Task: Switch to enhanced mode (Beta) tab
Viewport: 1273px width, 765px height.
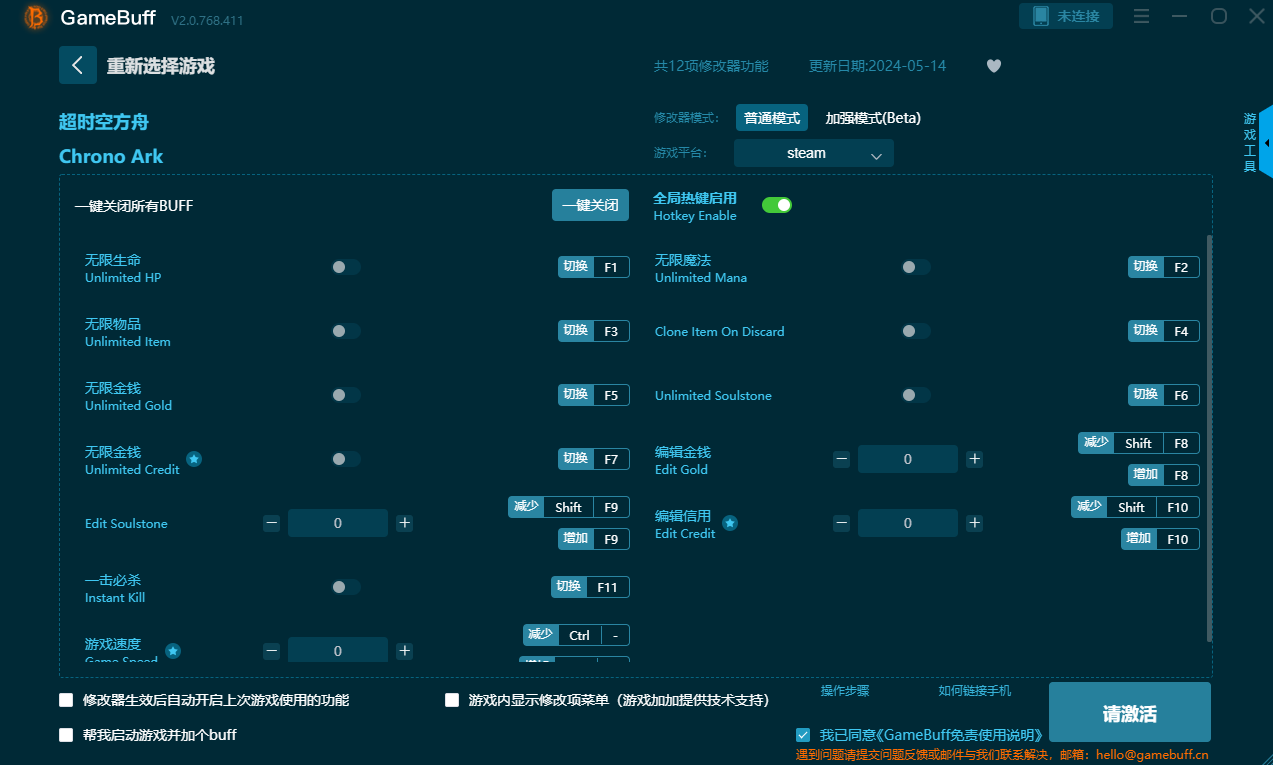Action: pyautogui.click(x=873, y=118)
